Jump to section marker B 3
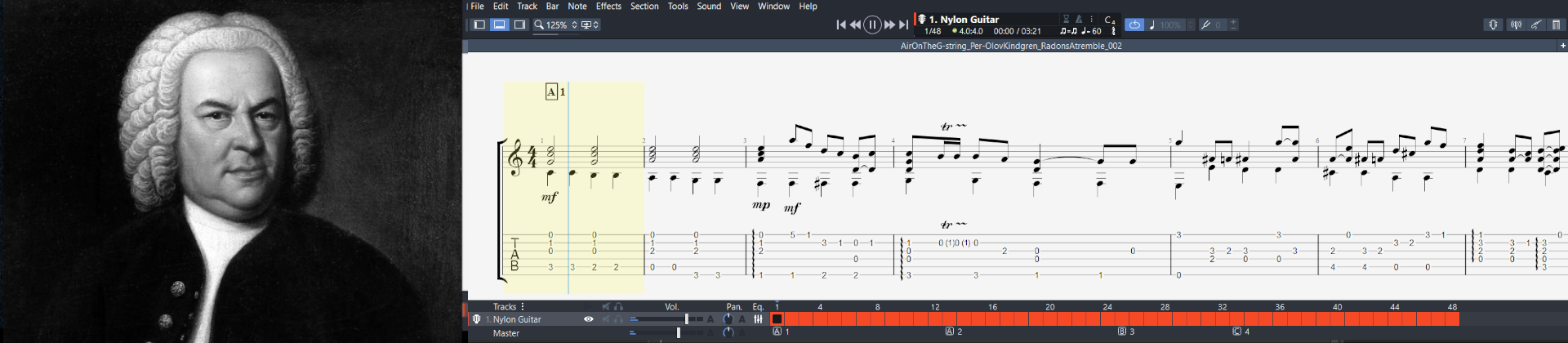Screen dimensions: 1568x343 click(x=1126, y=332)
